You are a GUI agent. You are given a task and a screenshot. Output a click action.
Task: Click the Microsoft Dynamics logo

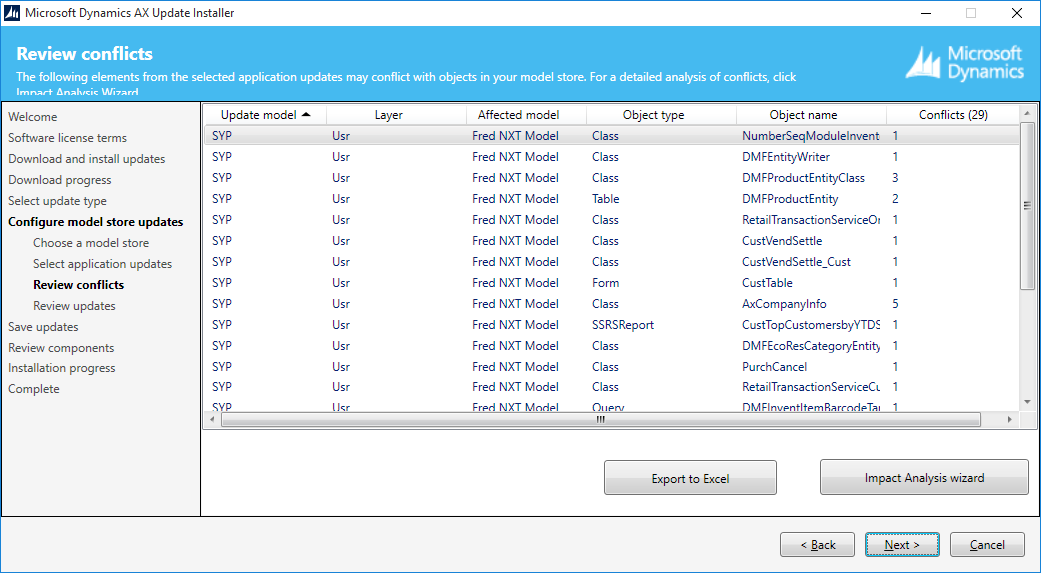tap(965, 64)
